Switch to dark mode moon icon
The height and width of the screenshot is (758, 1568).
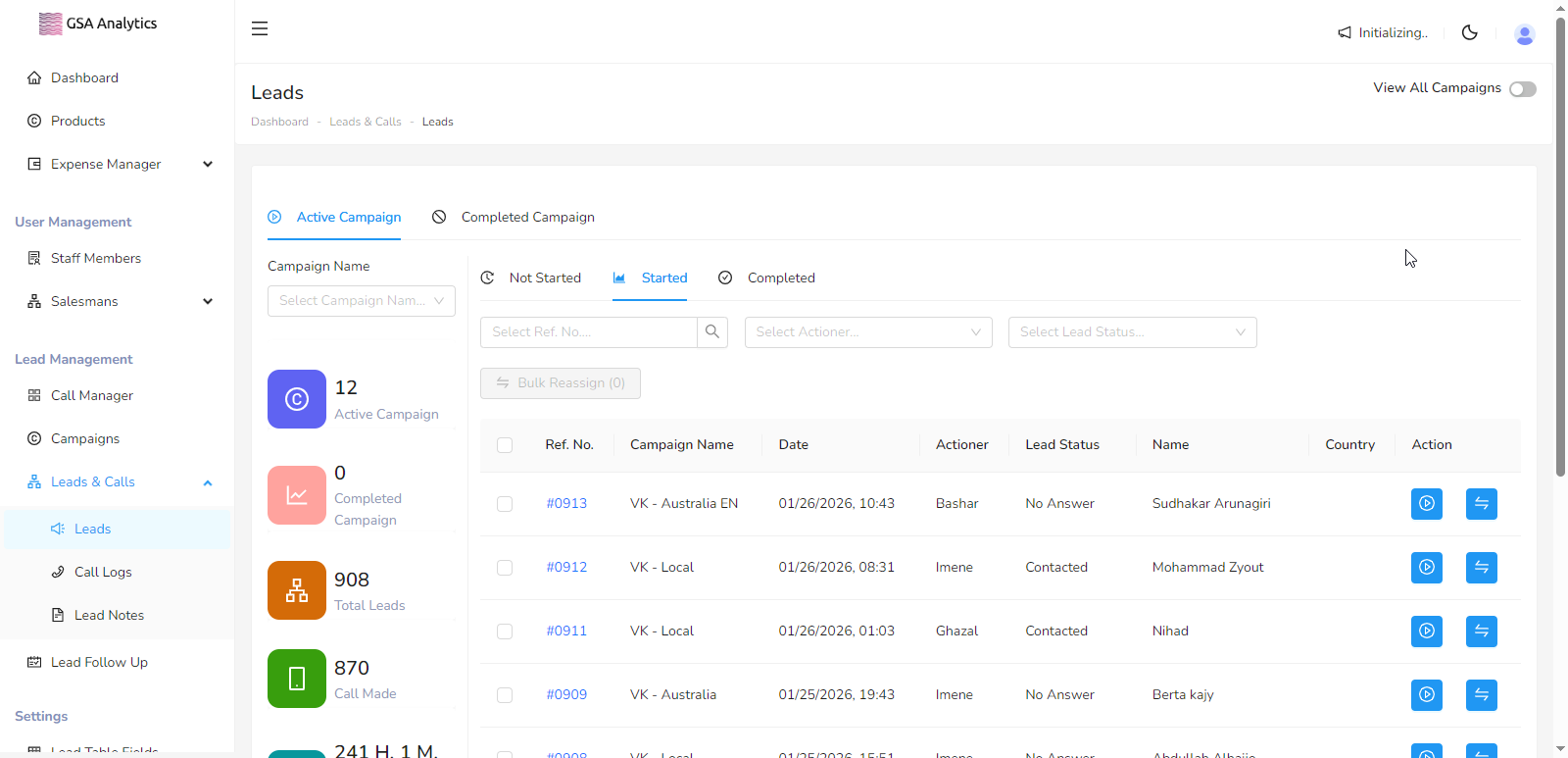click(1469, 32)
